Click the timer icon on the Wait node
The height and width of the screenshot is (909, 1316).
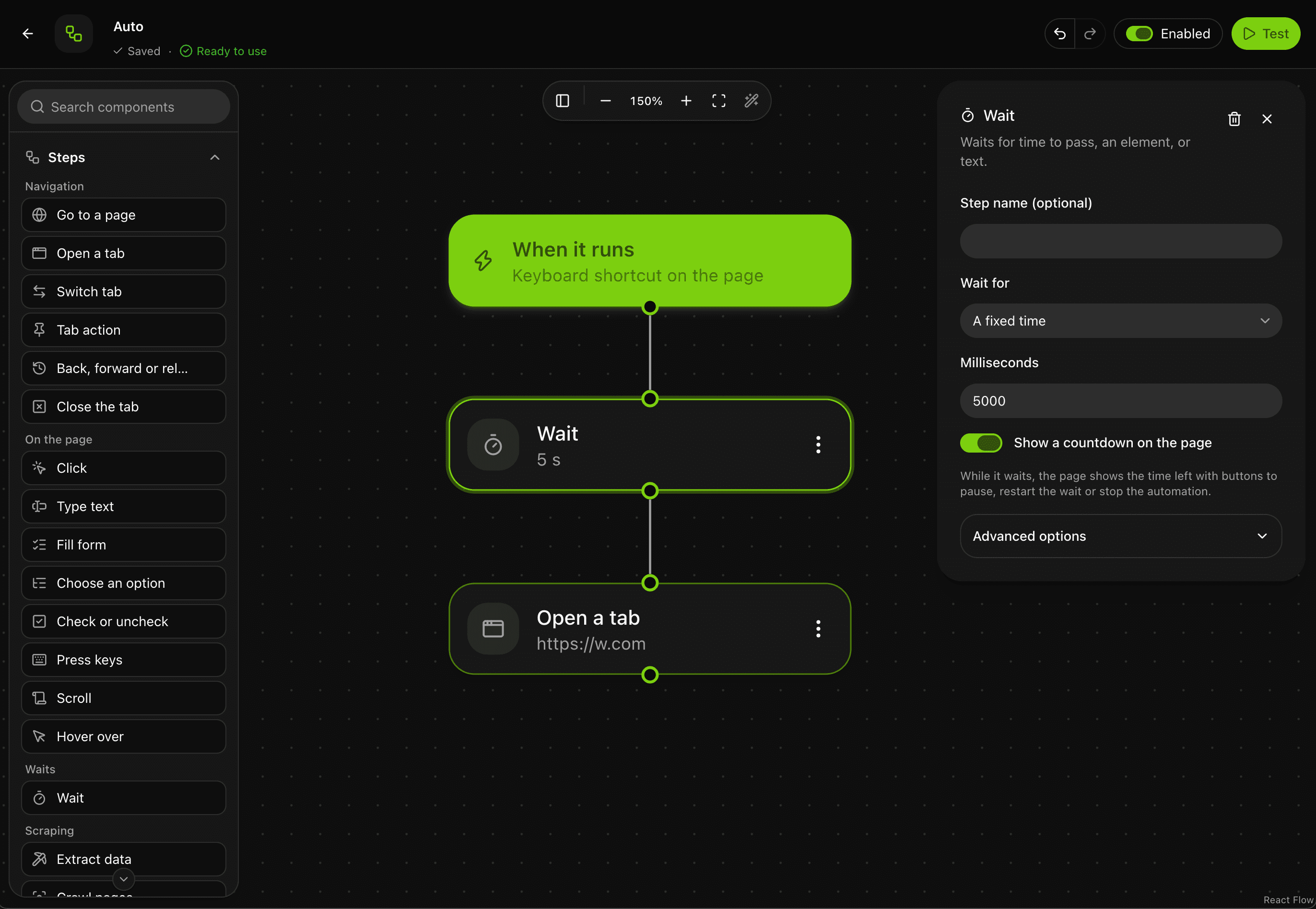tap(493, 445)
